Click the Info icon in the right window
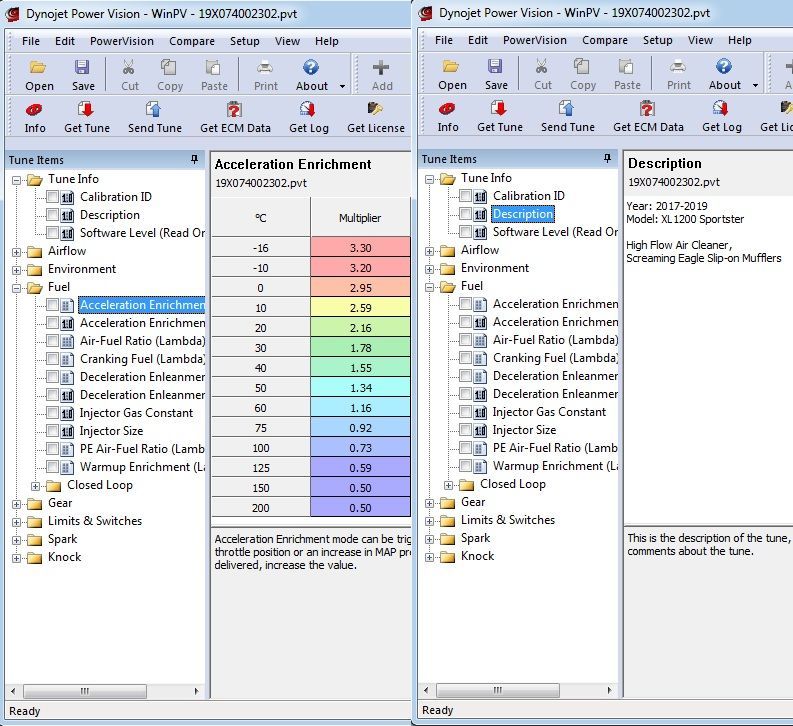Viewport: 793px width, 726px height. (x=448, y=116)
